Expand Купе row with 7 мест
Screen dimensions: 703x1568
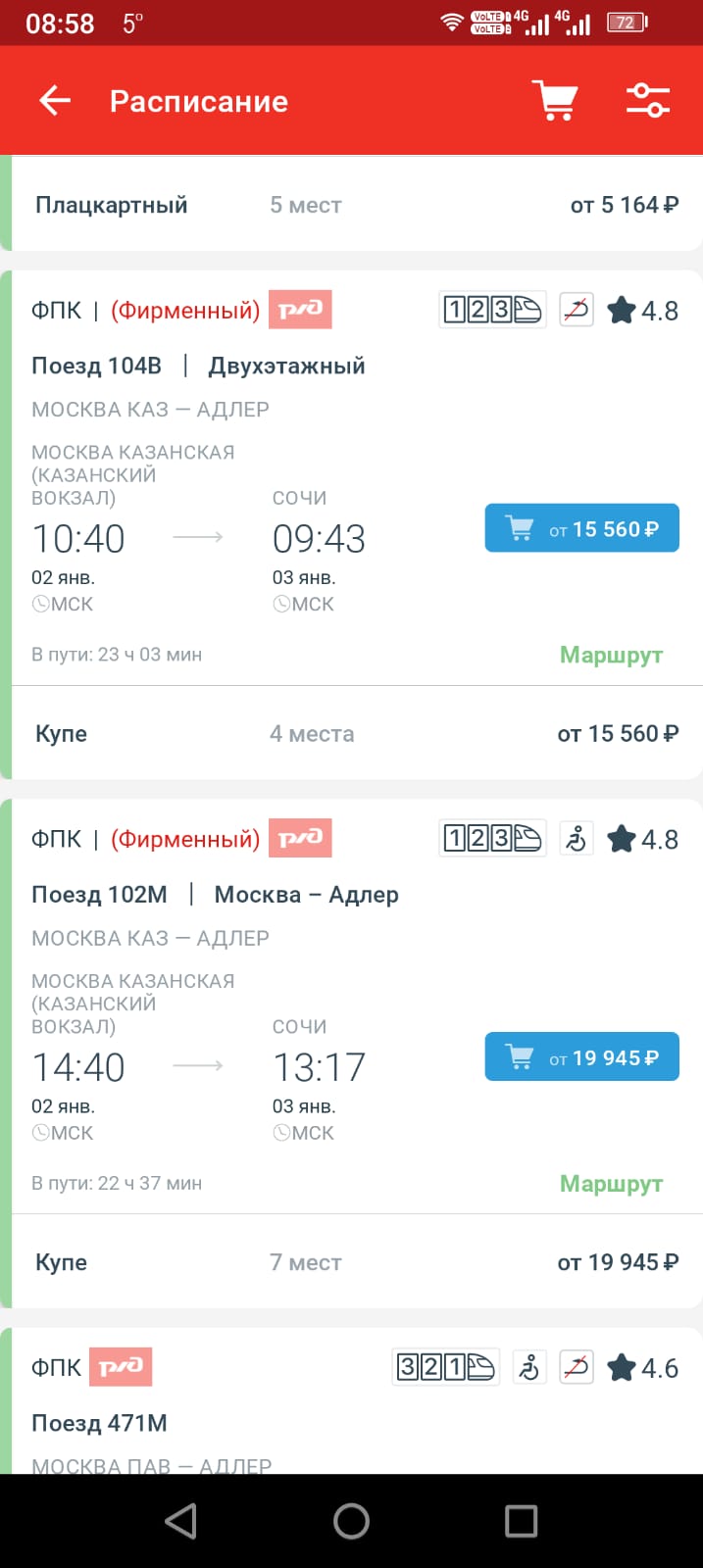tap(357, 1262)
